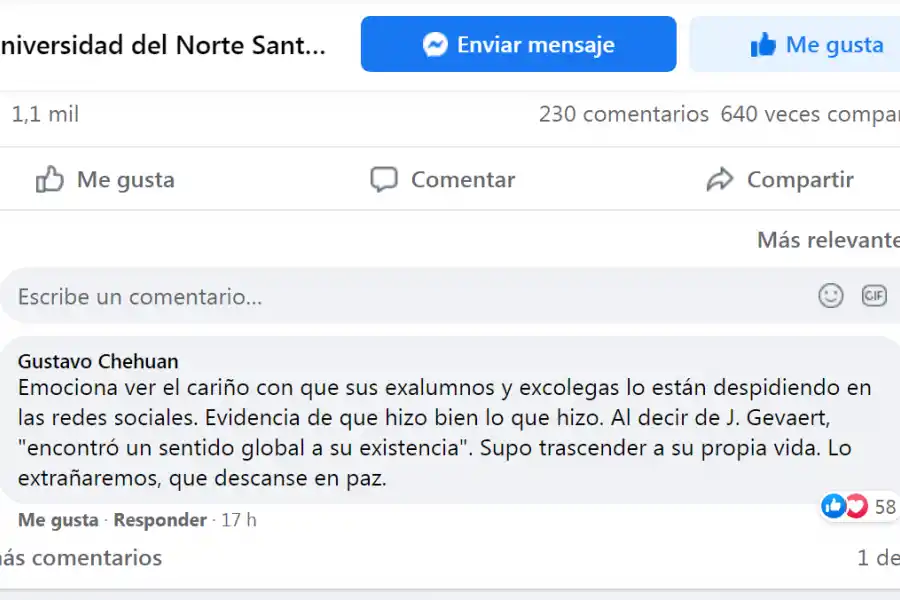Click the love reaction icon on Gustavo's comment

click(856, 506)
